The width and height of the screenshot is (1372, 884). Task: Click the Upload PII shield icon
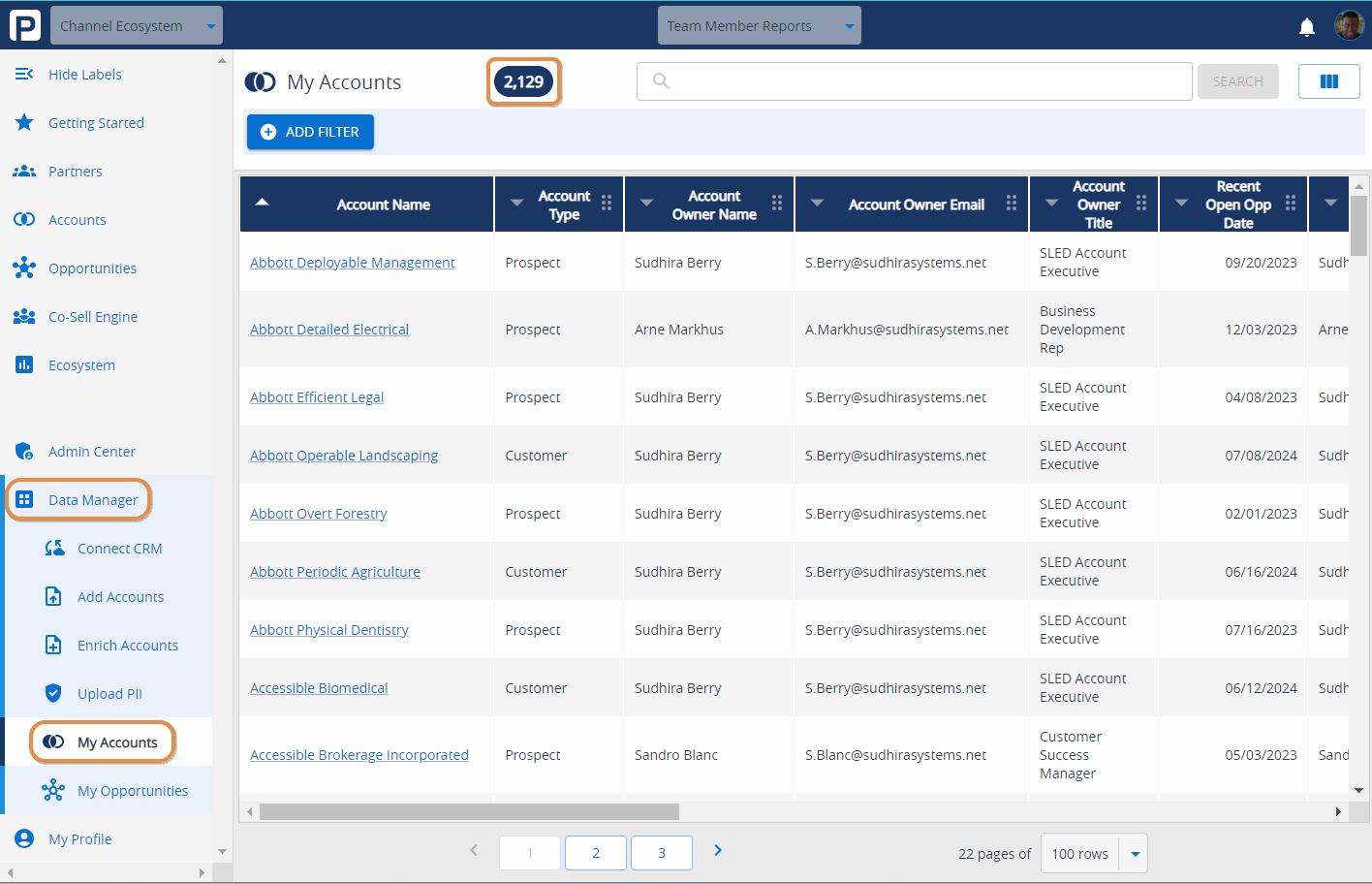point(53,693)
